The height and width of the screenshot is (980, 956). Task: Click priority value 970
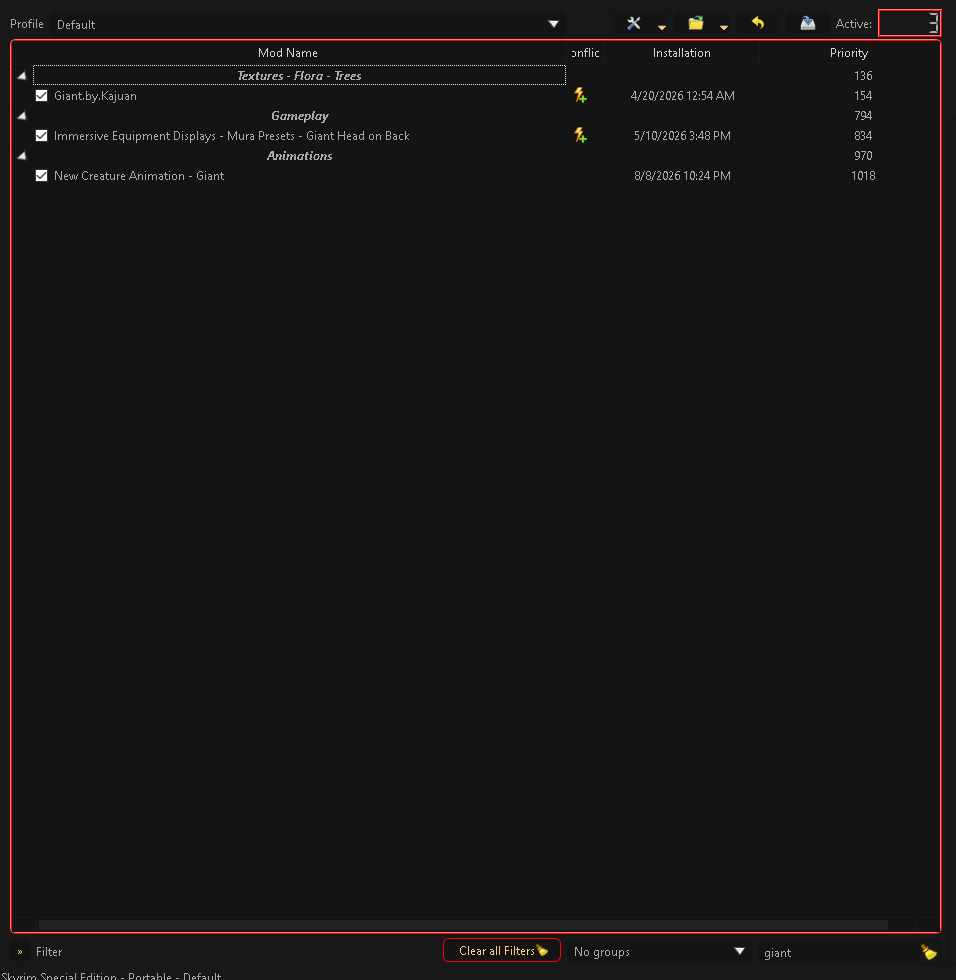(x=863, y=156)
